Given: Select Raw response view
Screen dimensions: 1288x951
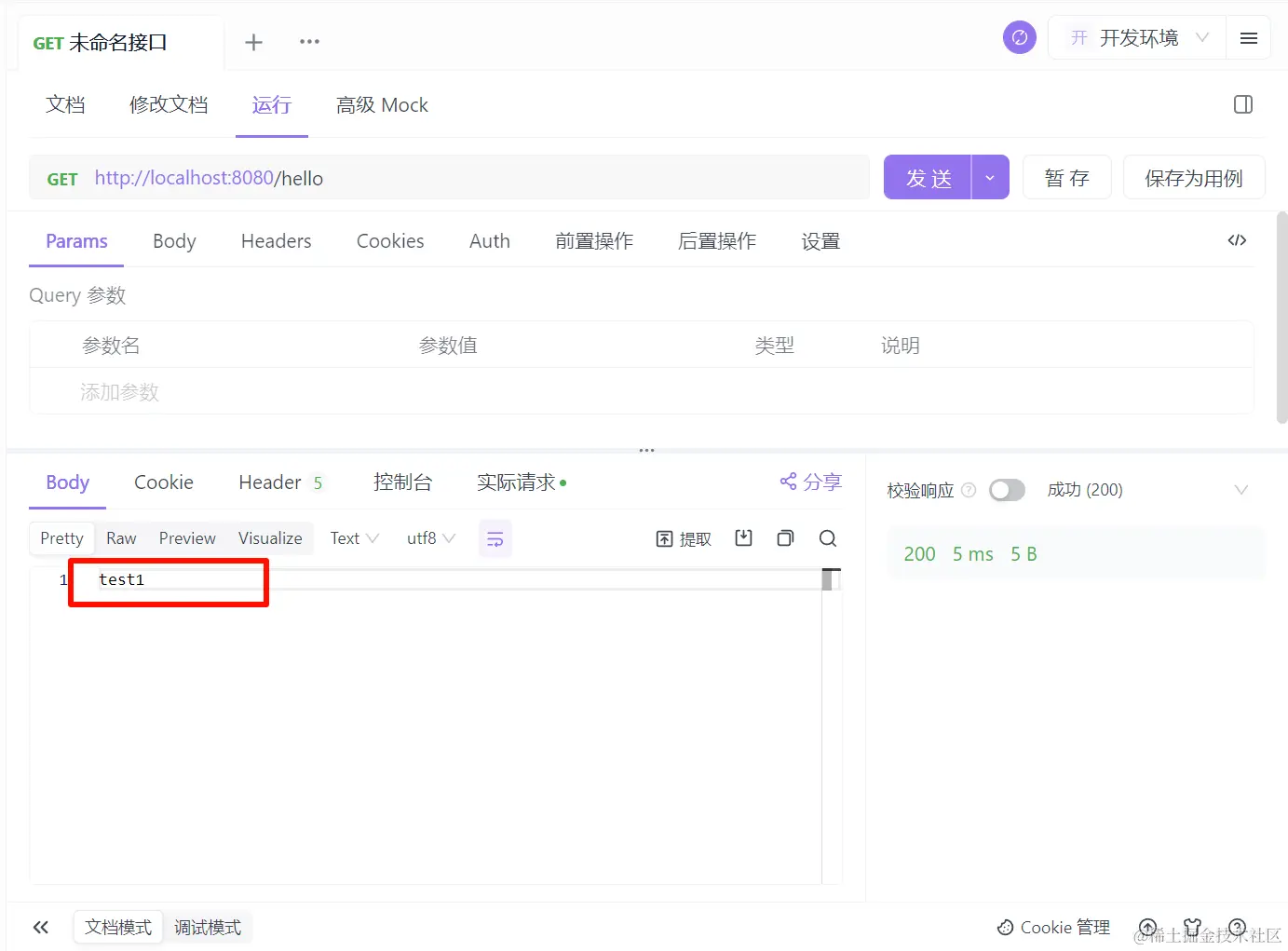Looking at the screenshot, I should pyautogui.click(x=121, y=538).
